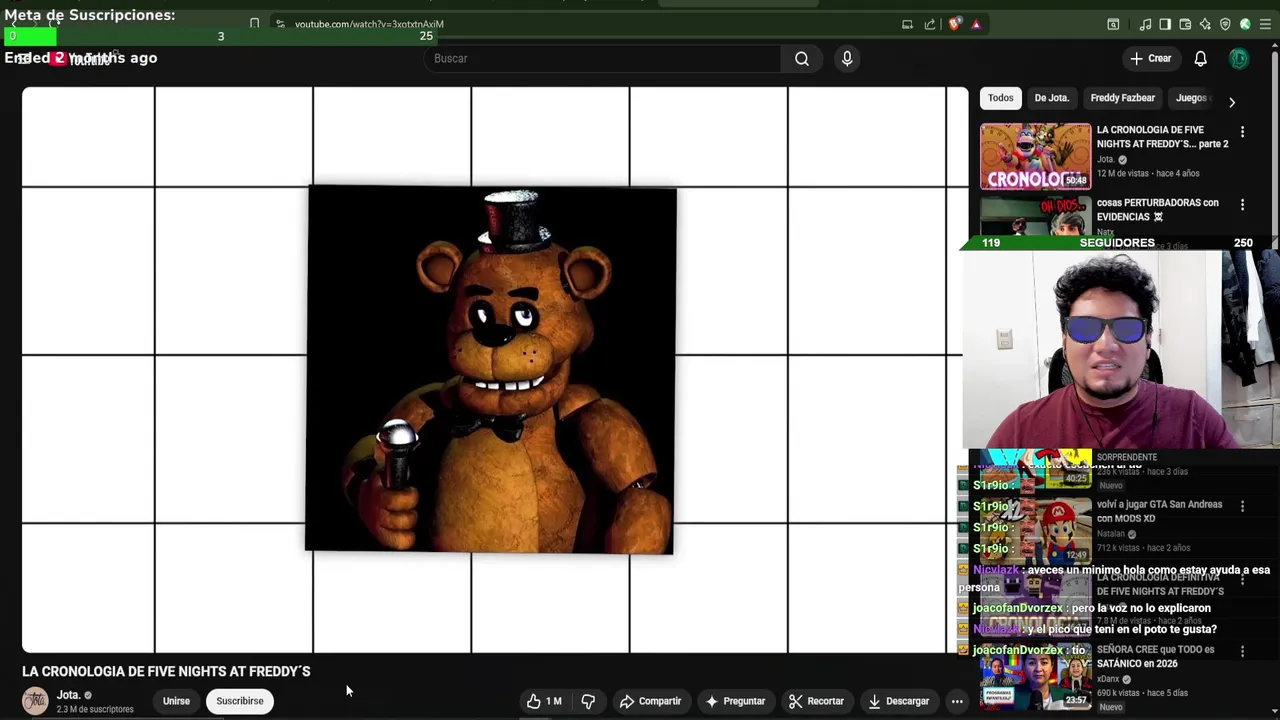Image resolution: width=1280 pixels, height=720 pixels.
Task: Open LA CRONOLOGIA DE FIVE NIGHTS parte 2 title
Action: [x=1162, y=137]
